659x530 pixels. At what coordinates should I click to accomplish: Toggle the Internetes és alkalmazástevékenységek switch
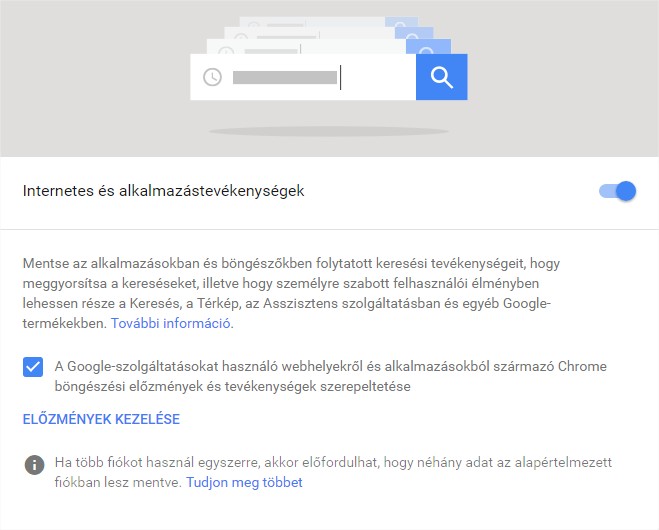(x=617, y=191)
